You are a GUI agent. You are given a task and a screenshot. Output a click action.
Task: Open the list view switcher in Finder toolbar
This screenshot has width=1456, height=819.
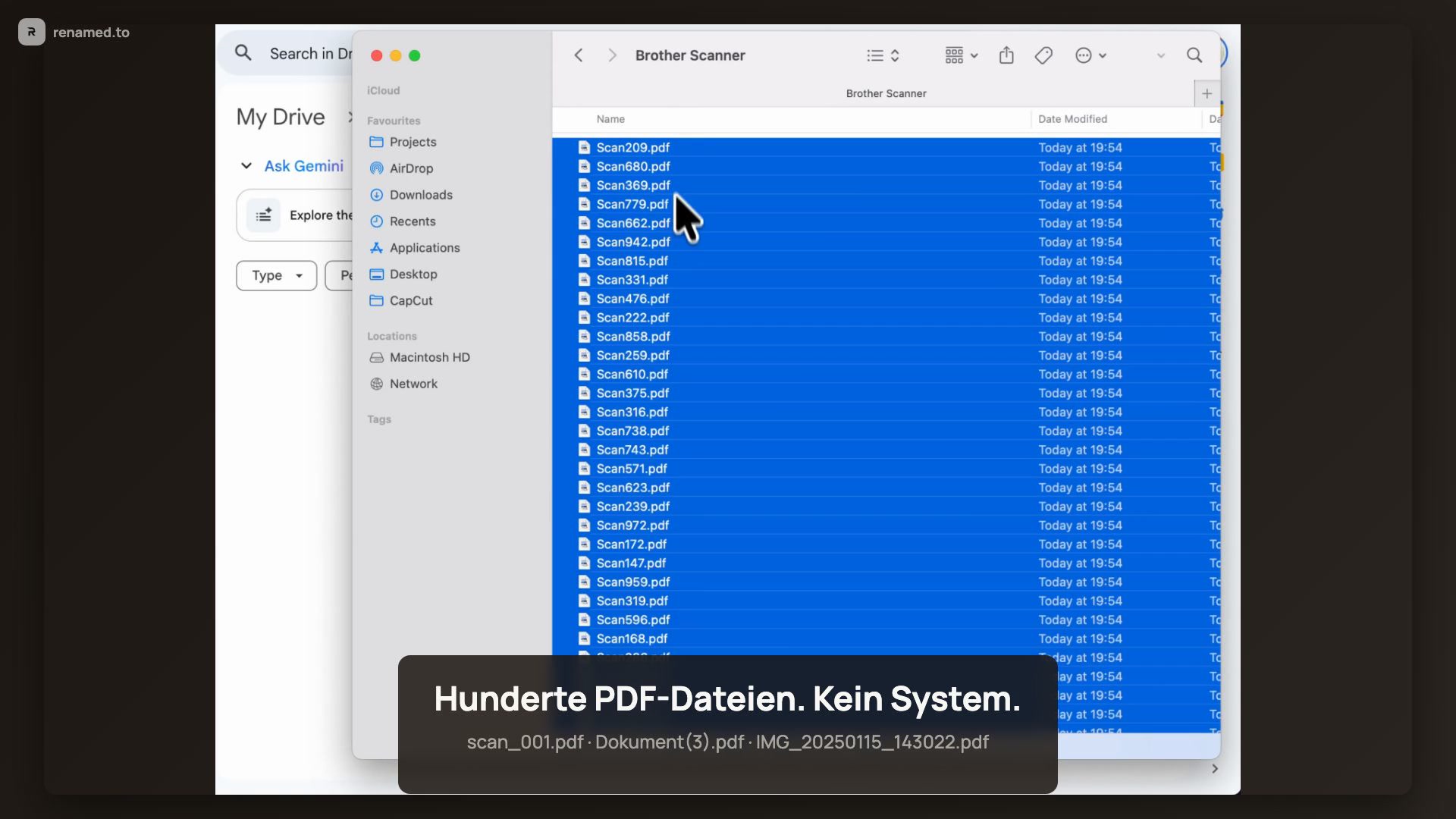point(883,55)
